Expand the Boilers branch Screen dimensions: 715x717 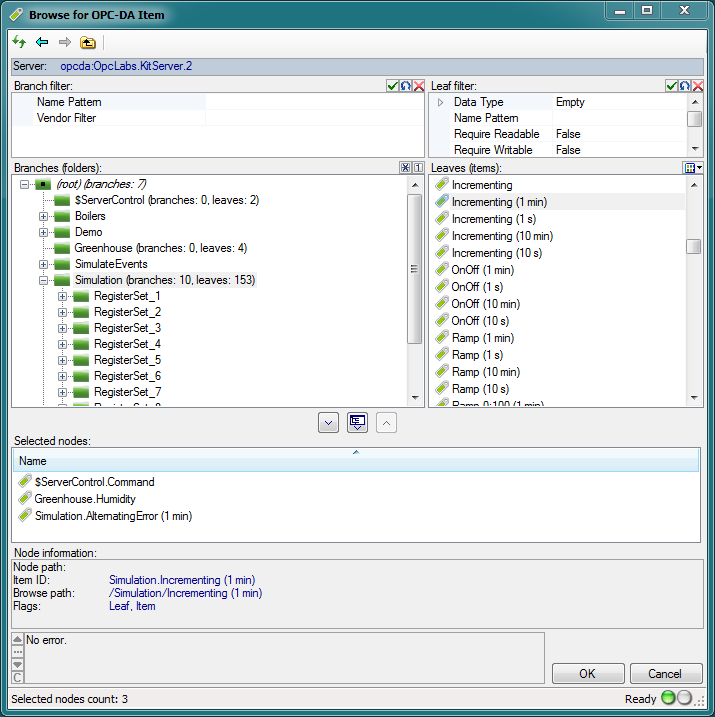[x=44, y=216]
